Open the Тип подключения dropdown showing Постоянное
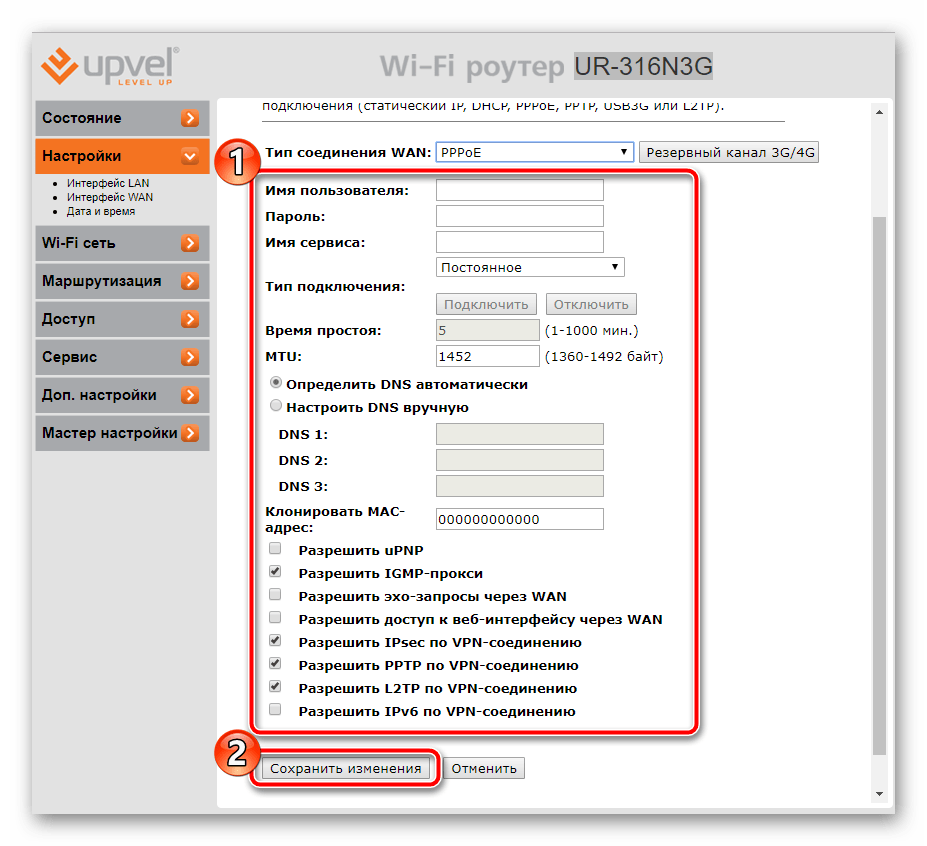Image resolution: width=927 pixels, height=846 pixels. point(530,267)
